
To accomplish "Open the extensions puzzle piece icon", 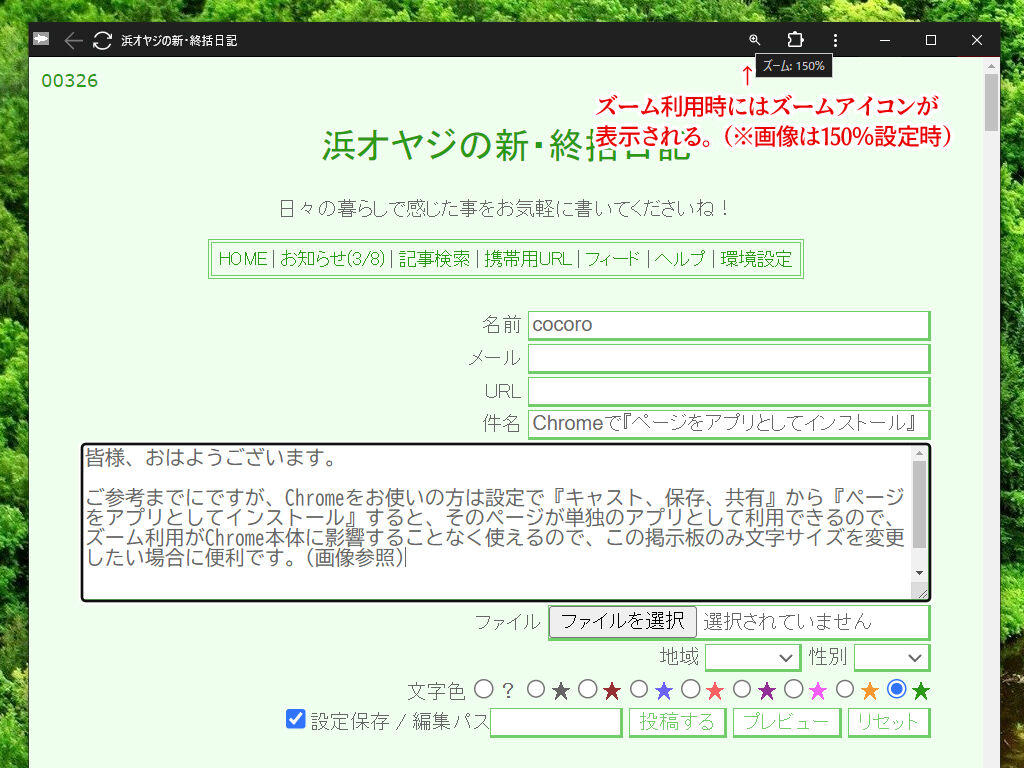I will (795, 40).
